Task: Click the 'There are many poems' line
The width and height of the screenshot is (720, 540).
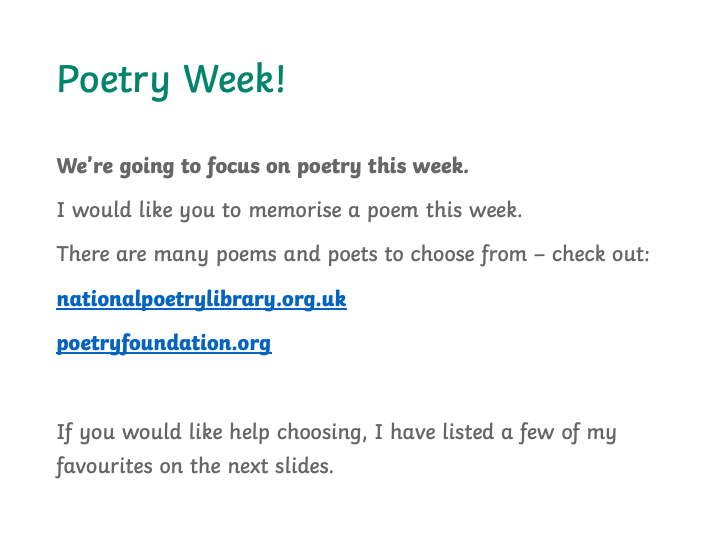Action: point(353,254)
